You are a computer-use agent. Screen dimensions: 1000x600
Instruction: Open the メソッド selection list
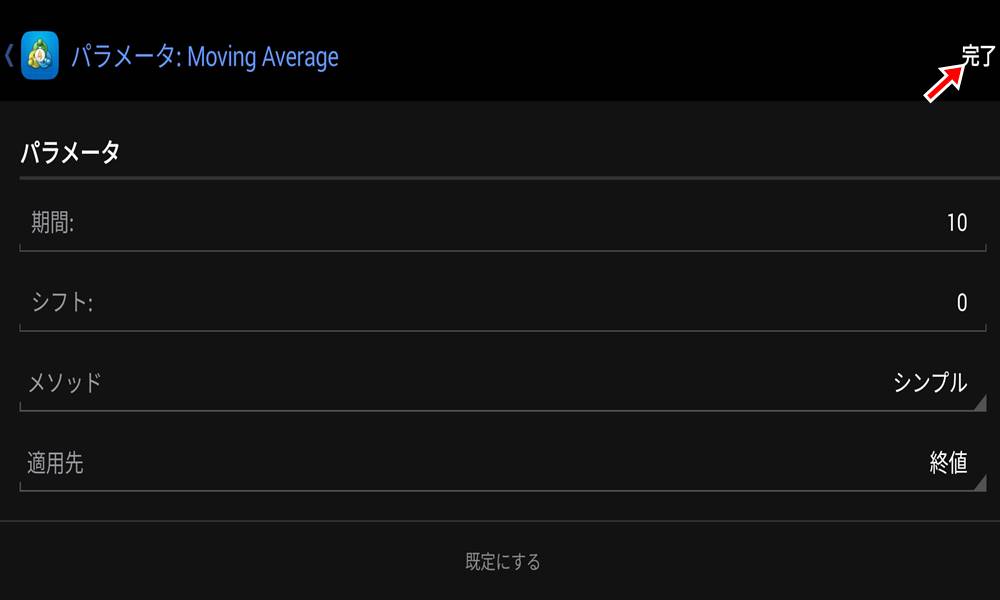tap(500, 385)
